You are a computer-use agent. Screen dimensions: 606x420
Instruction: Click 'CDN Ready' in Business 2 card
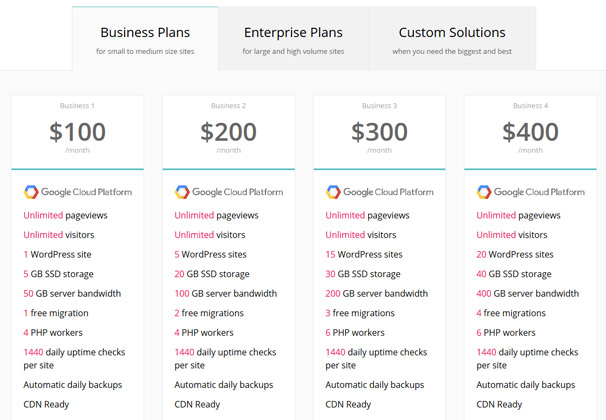tap(197, 405)
